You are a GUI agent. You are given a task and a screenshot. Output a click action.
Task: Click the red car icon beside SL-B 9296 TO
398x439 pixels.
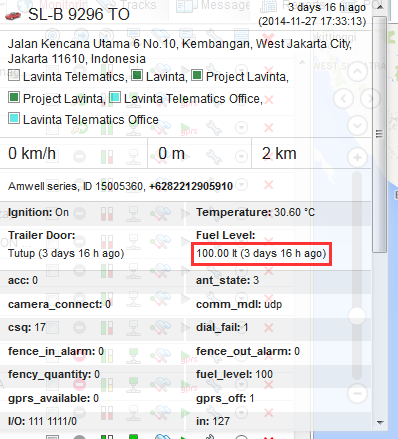[13, 15]
